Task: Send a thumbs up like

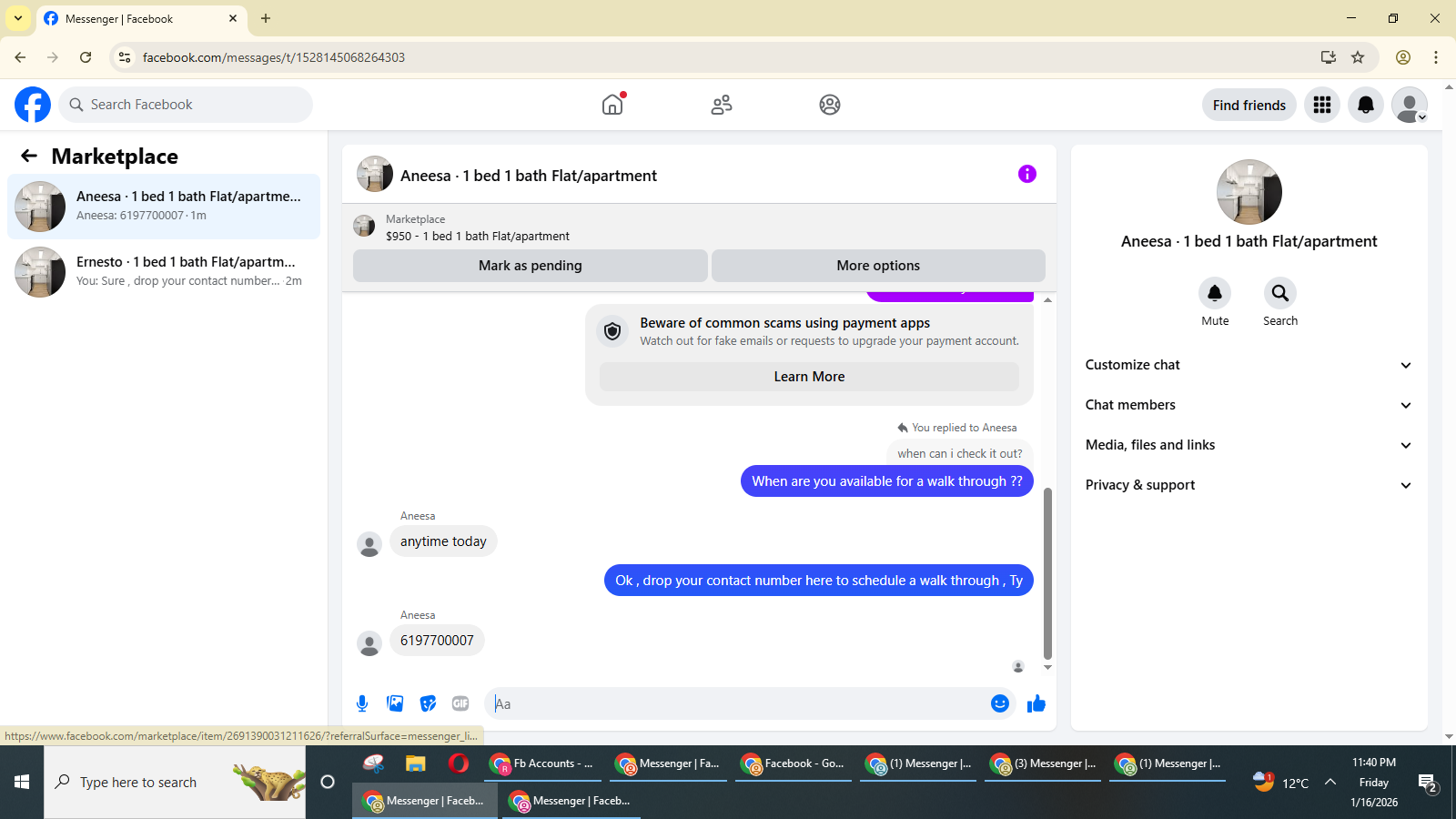Action: [x=1036, y=703]
